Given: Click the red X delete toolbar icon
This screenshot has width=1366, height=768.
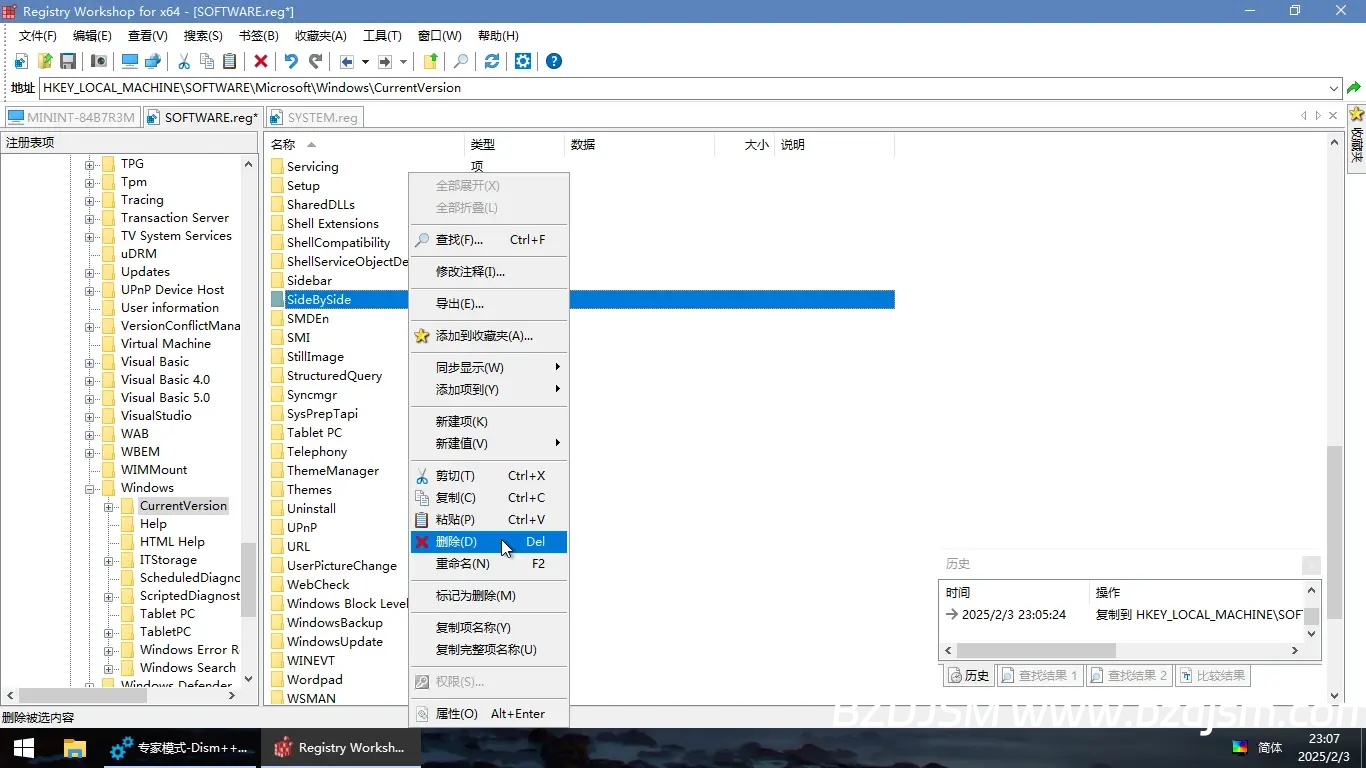Looking at the screenshot, I should (x=261, y=61).
